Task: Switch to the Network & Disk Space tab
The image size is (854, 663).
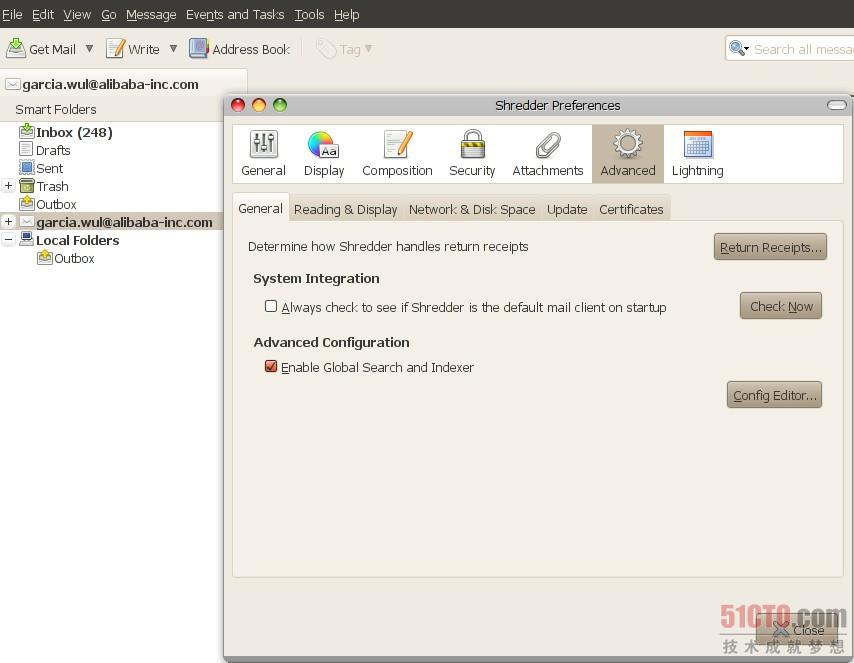Action: tap(472, 209)
